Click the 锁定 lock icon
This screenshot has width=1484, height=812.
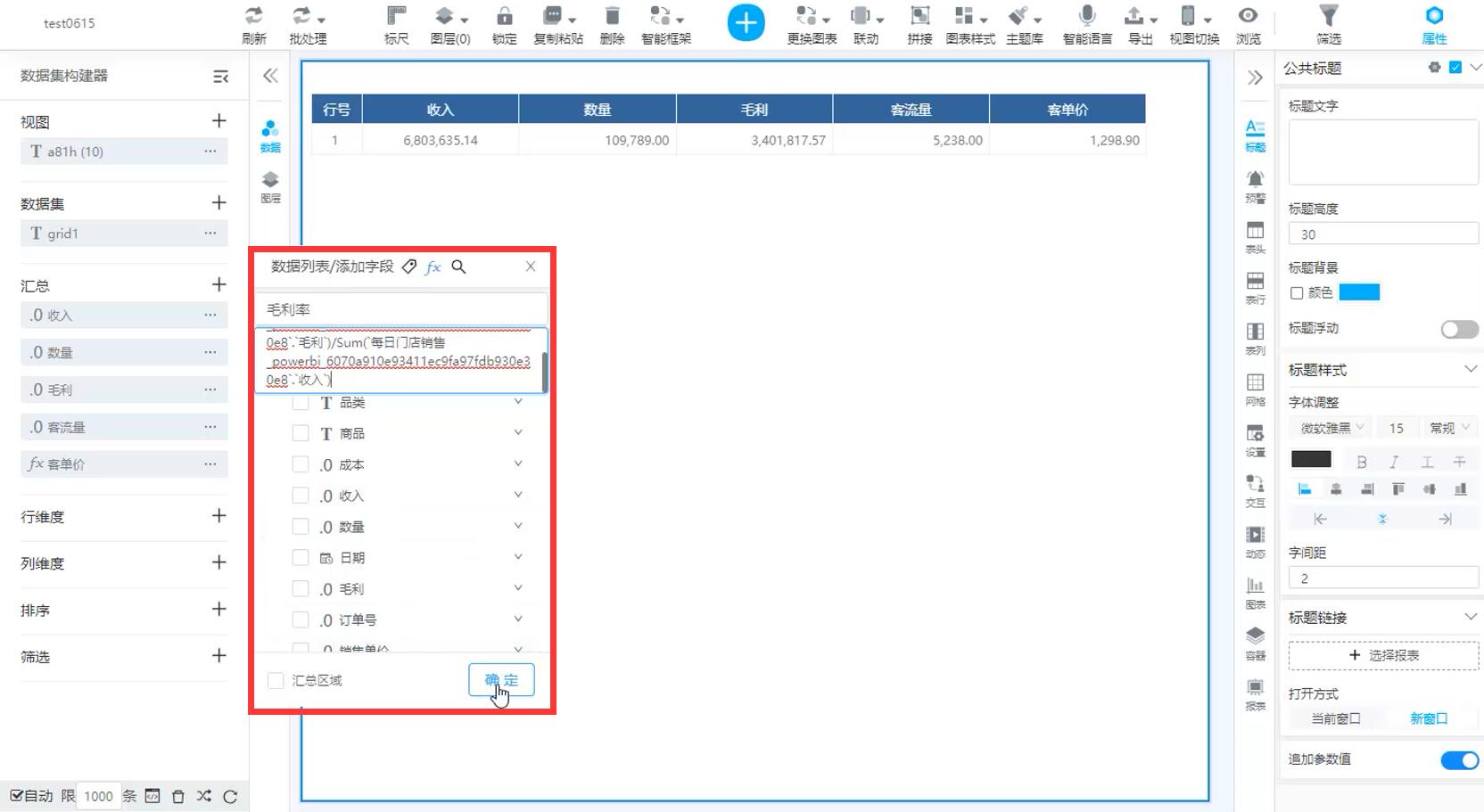coord(504,16)
